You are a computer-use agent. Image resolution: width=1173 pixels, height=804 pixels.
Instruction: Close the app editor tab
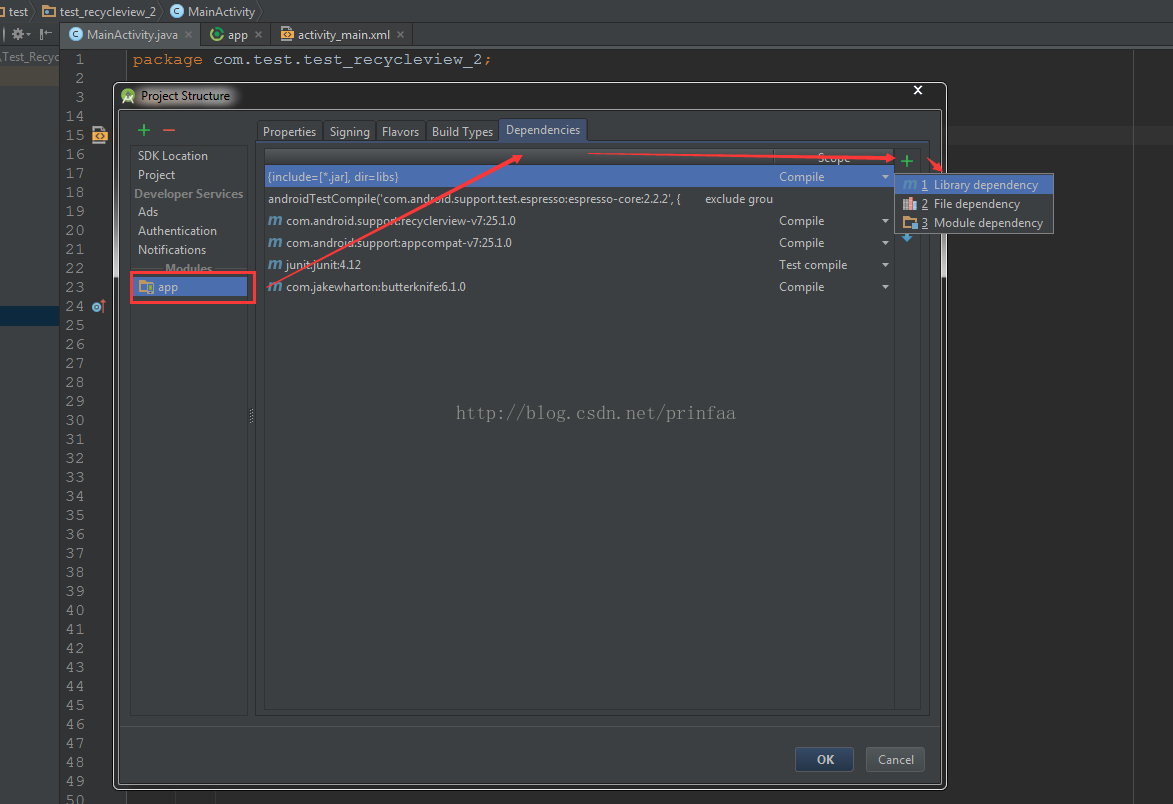(258, 34)
